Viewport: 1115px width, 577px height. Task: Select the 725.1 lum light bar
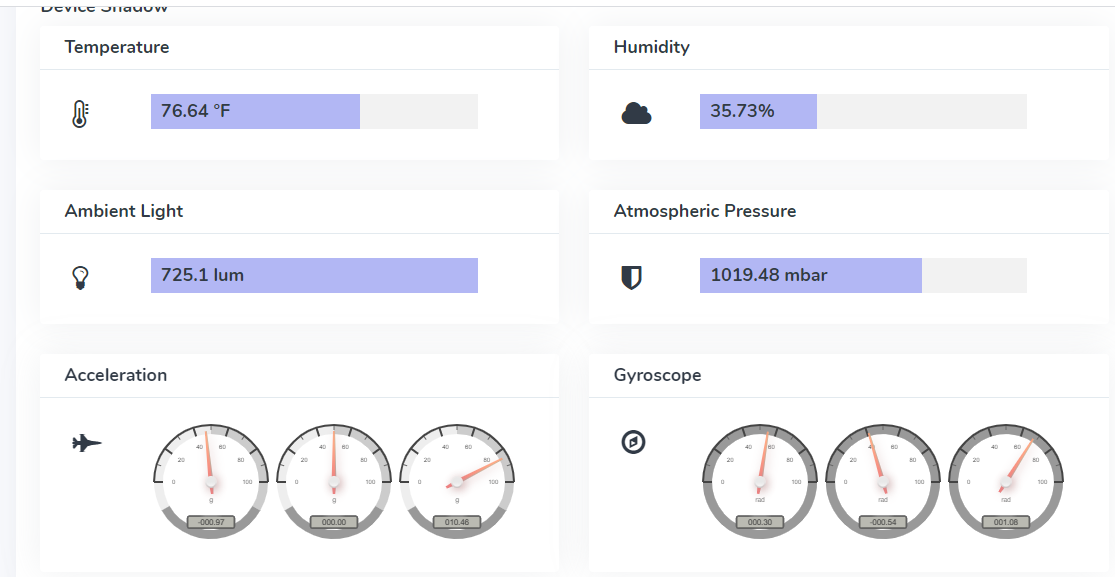pyautogui.click(x=314, y=275)
